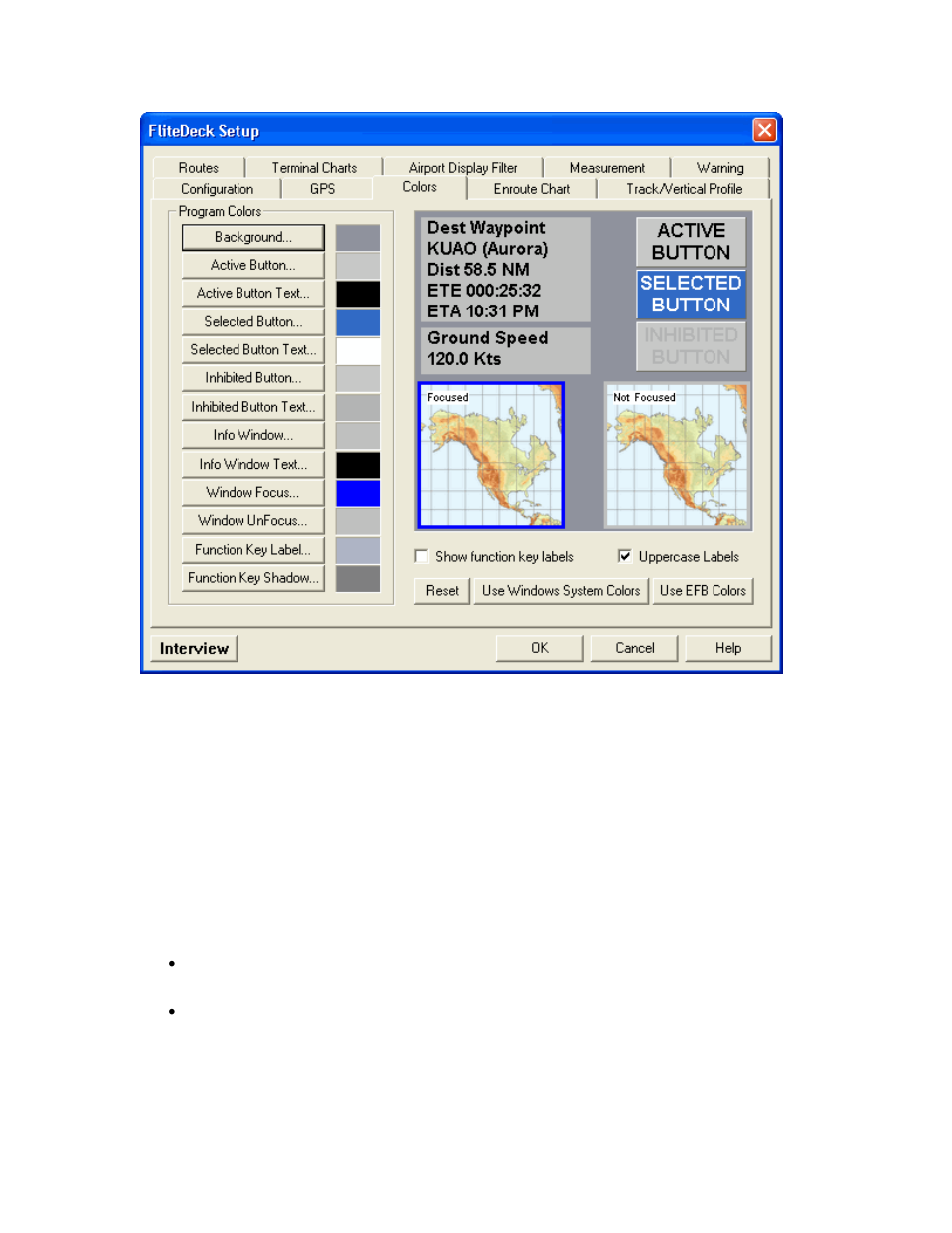Confirm with the OK button
The image size is (952, 1233).
coord(540,648)
